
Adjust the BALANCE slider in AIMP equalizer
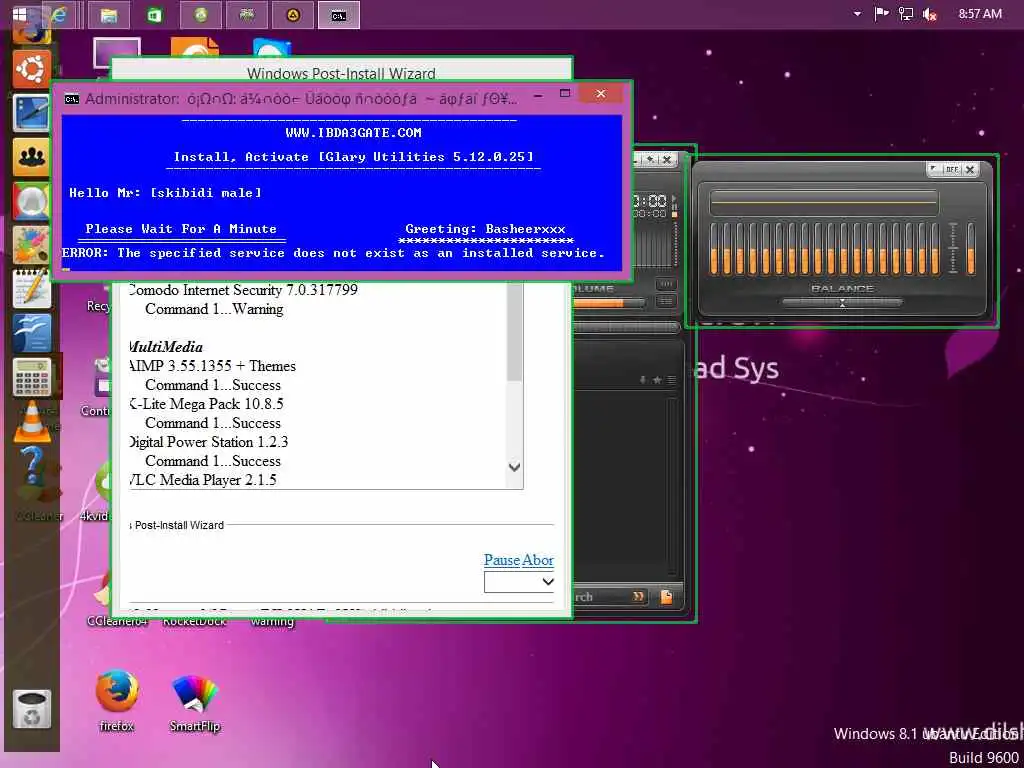pos(842,302)
